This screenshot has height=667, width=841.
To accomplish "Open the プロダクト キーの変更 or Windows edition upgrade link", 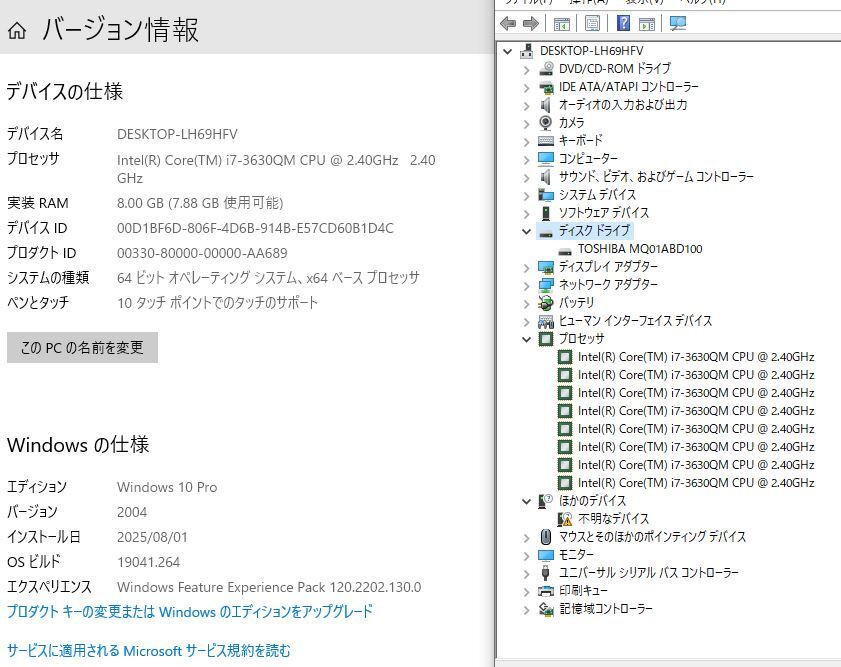I will [190, 611].
